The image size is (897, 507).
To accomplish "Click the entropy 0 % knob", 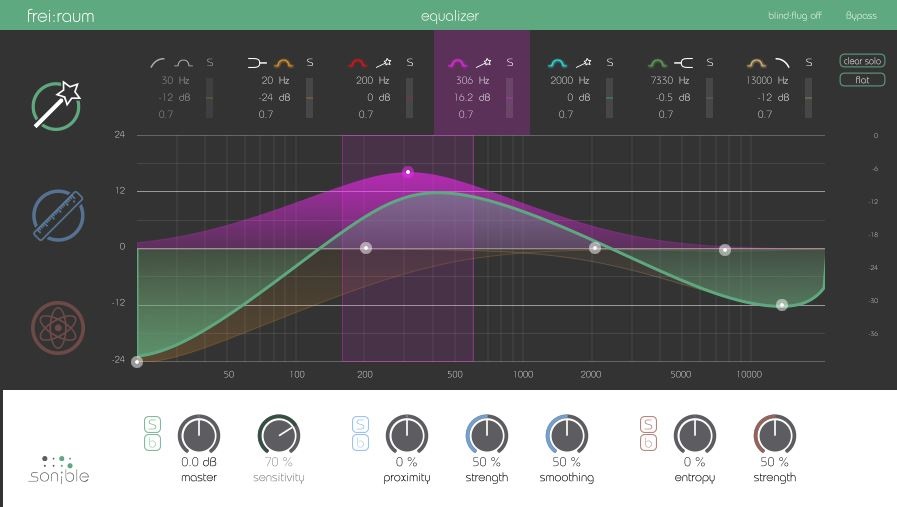I will 694,435.
